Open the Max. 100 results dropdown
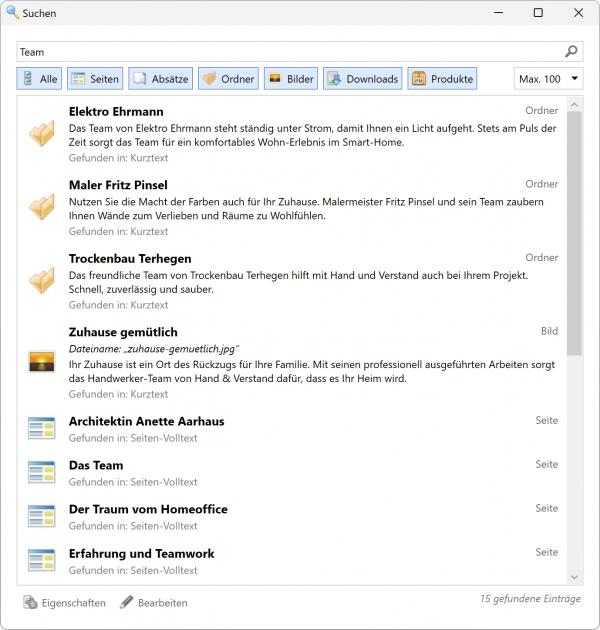 click(x=548, y=79)
